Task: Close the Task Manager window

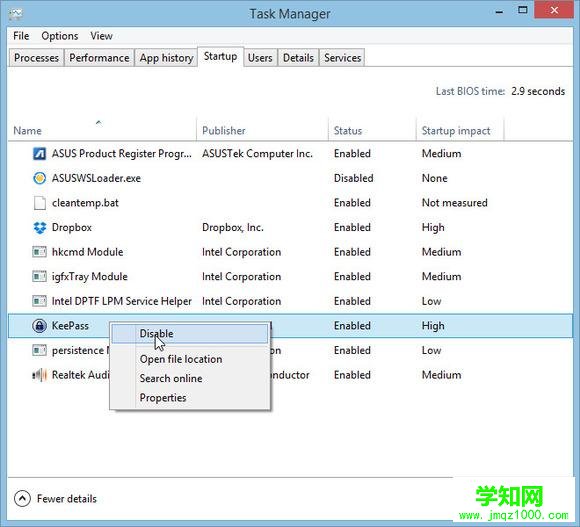Action: click(554, 10)
